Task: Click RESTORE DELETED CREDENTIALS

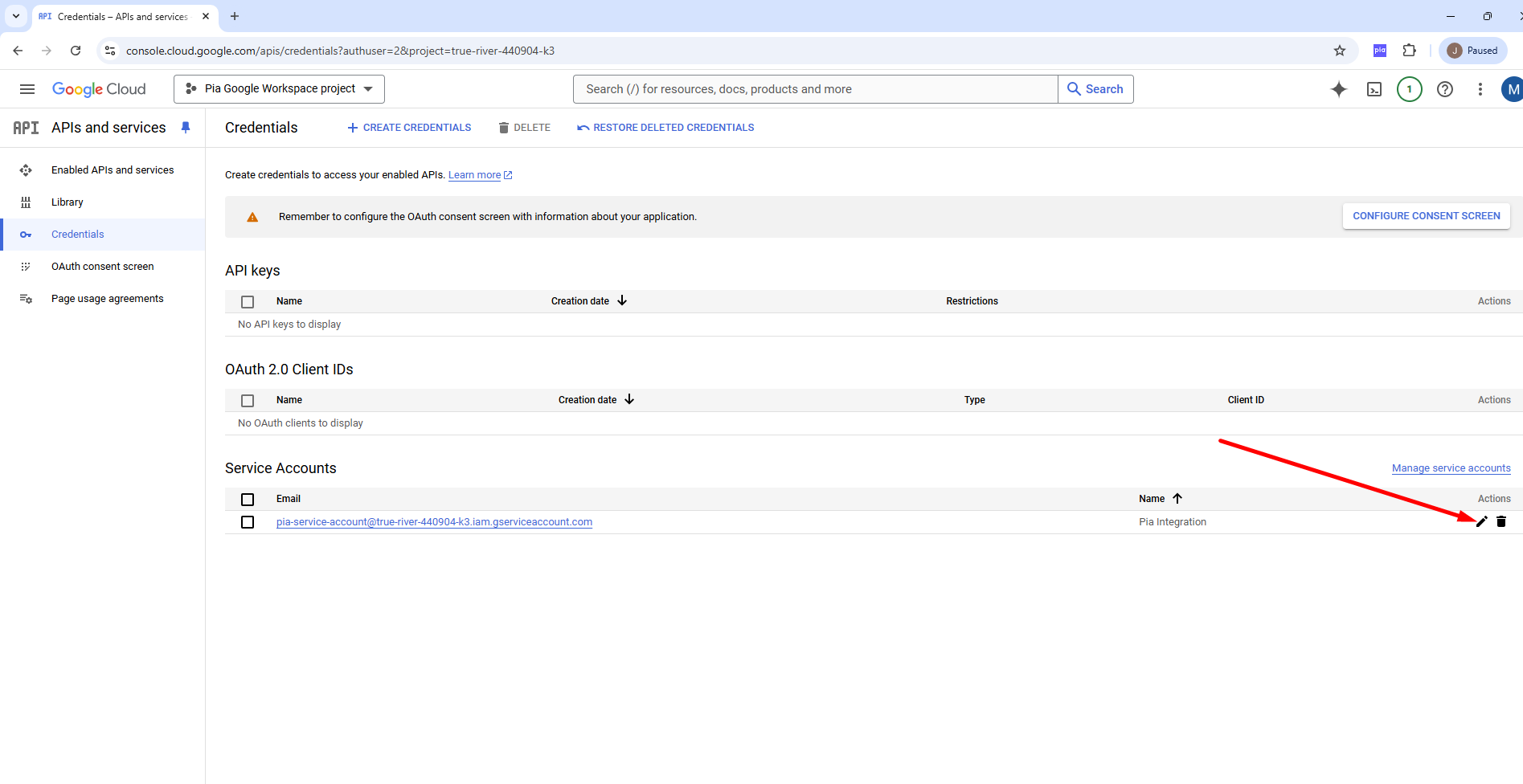Action: click(665, 128)
